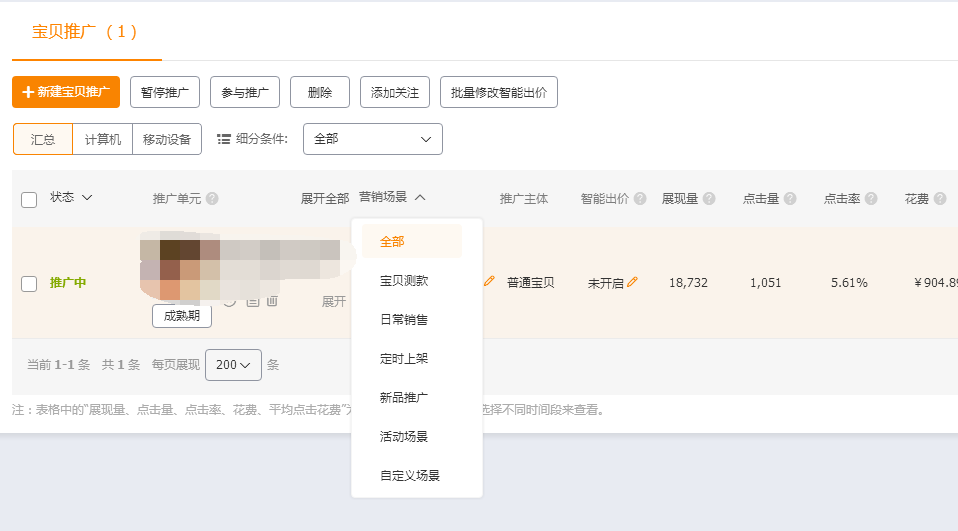Screen dimensions: 958x531
Task: Select 日常销售 in the scene menu
Action: click(x=404, y=320)
